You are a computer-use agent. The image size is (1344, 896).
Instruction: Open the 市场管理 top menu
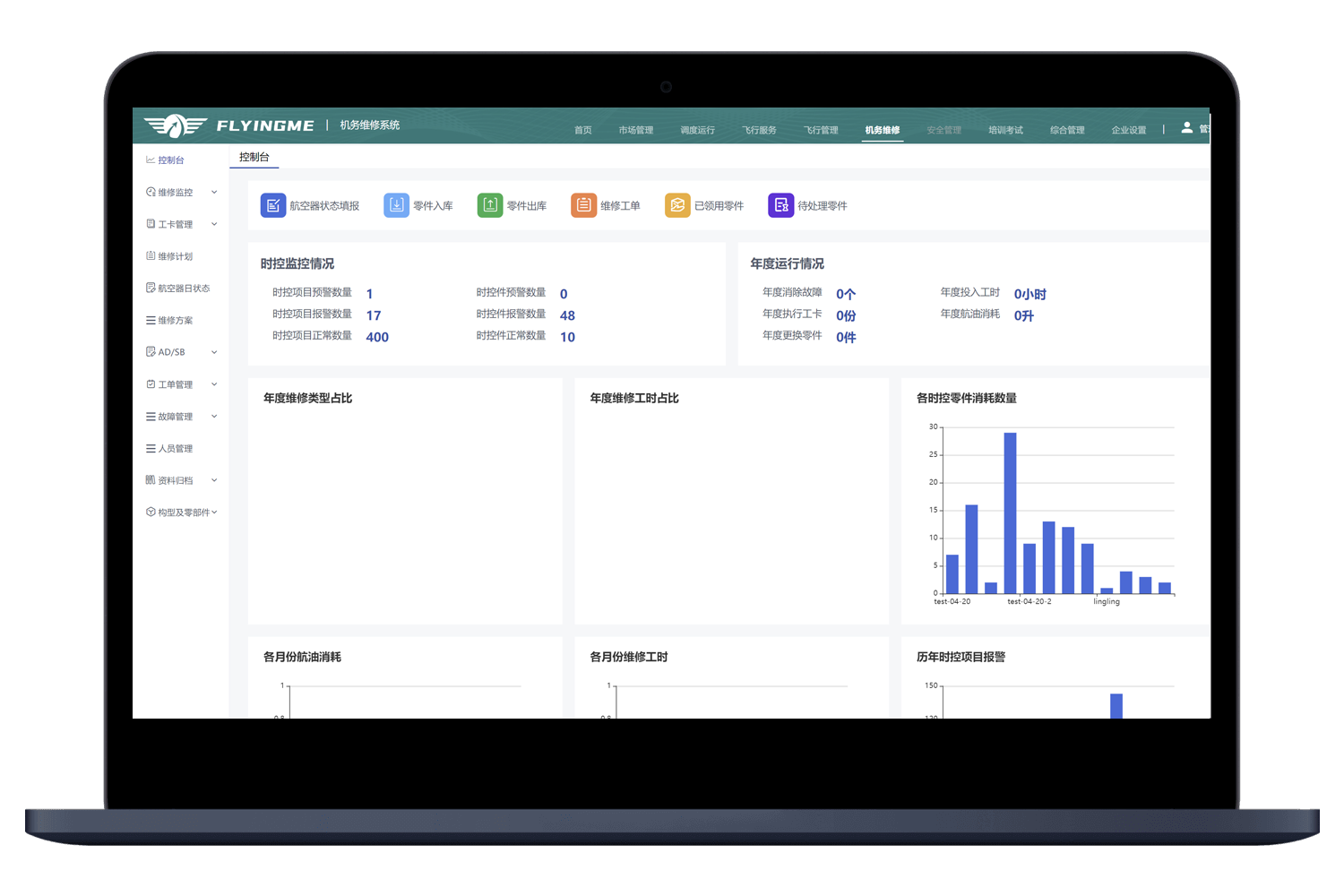635,131
